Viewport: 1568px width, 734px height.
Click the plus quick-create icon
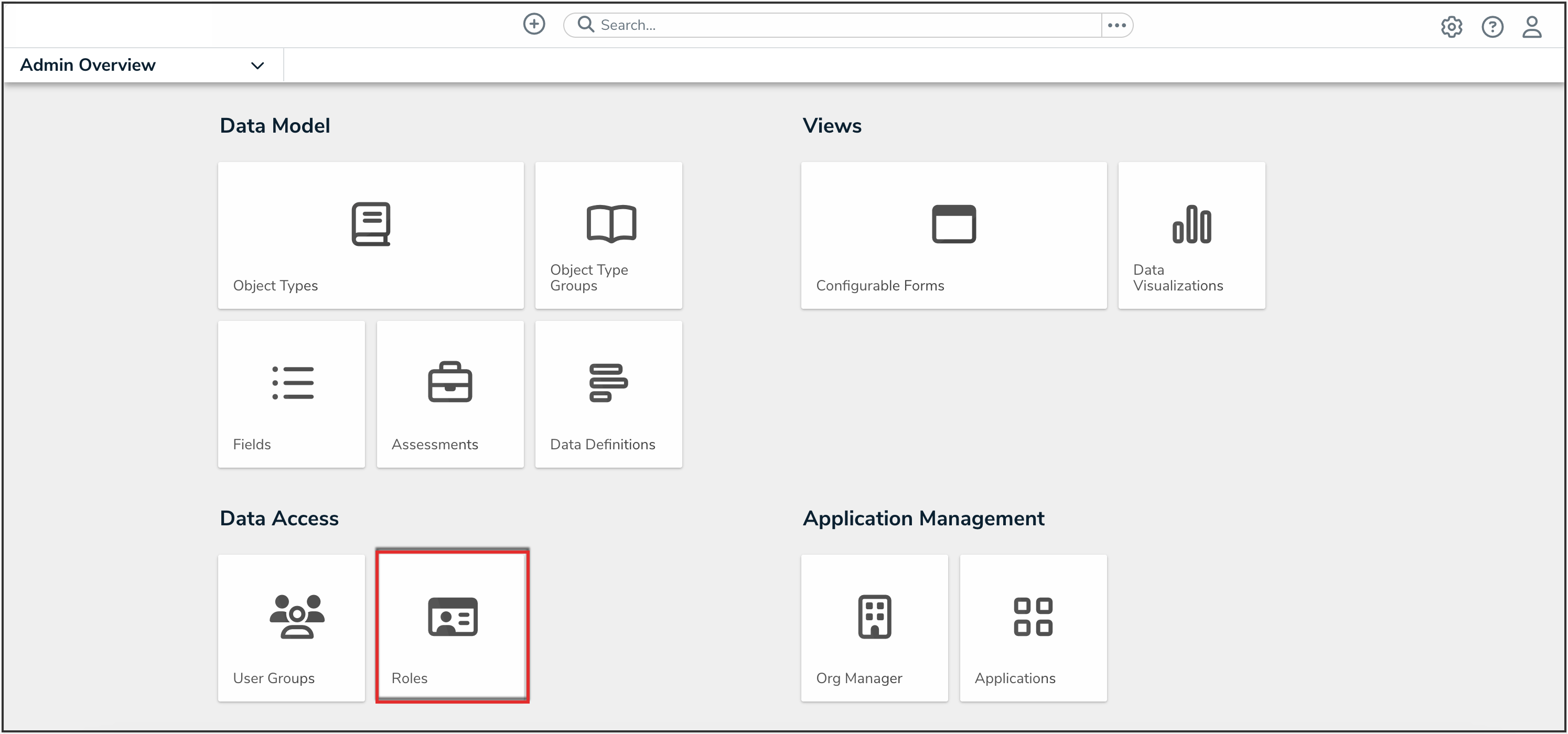pos(534,24)
